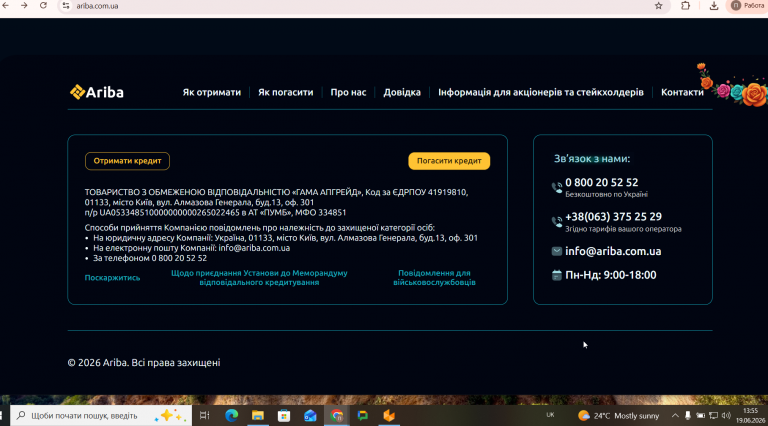Open Task View from the taskbar

pyautogui.click(x=204, y=416)
